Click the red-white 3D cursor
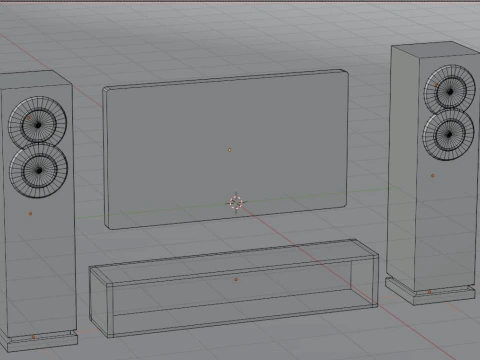480x360 pixels. coord(236,202)
